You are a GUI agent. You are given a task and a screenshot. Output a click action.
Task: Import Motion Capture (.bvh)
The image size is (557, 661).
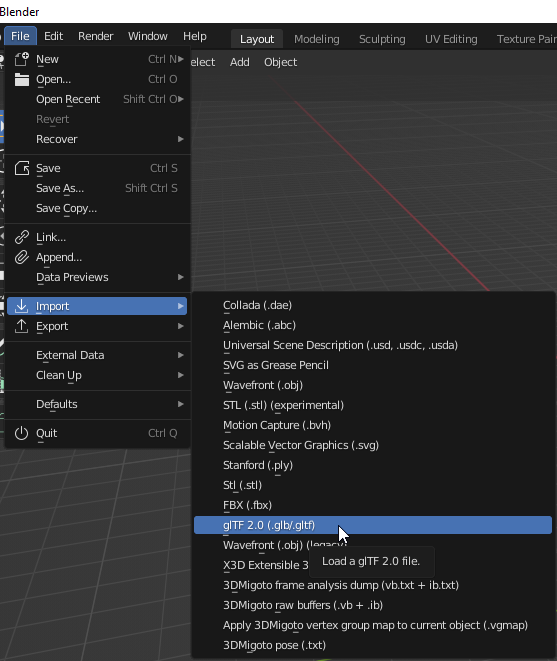click(373, 425)
